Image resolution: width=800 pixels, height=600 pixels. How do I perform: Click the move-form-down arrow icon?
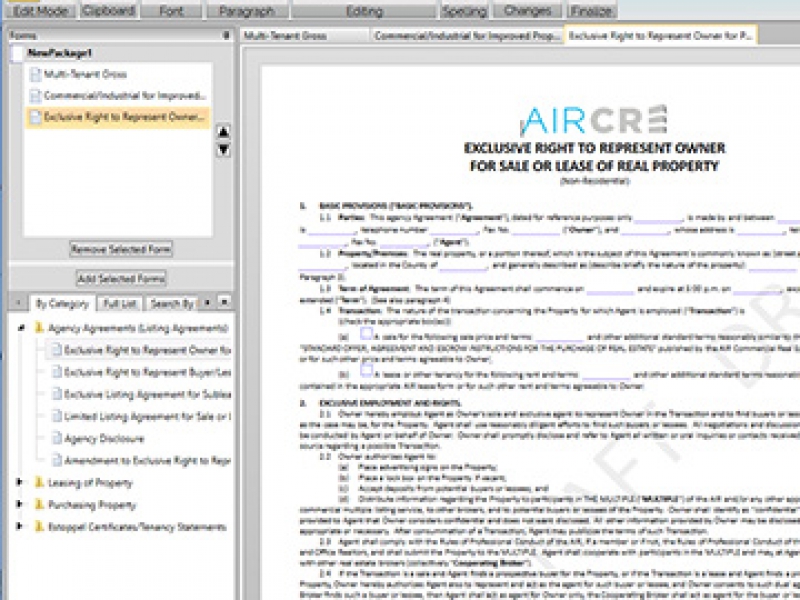[224, 149]
